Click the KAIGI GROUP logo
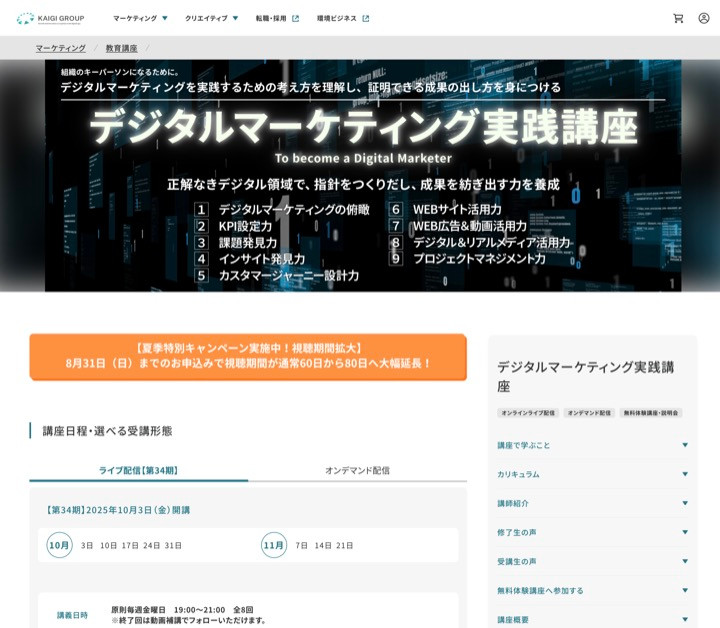The width and height of the screenshot is (720, 628). tap(51, 18)
